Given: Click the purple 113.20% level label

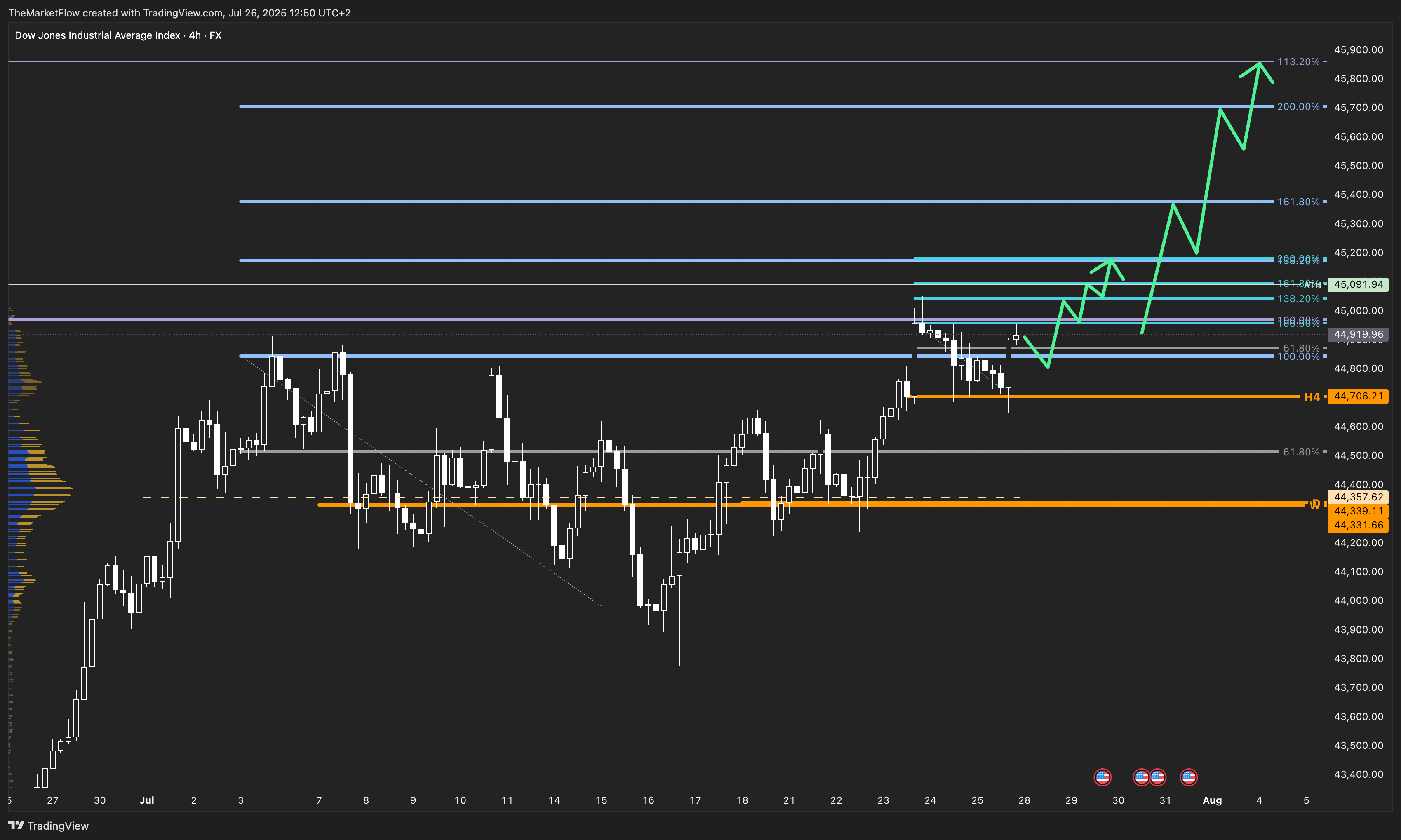Looking at the screenshot, I should (1298, 61).
